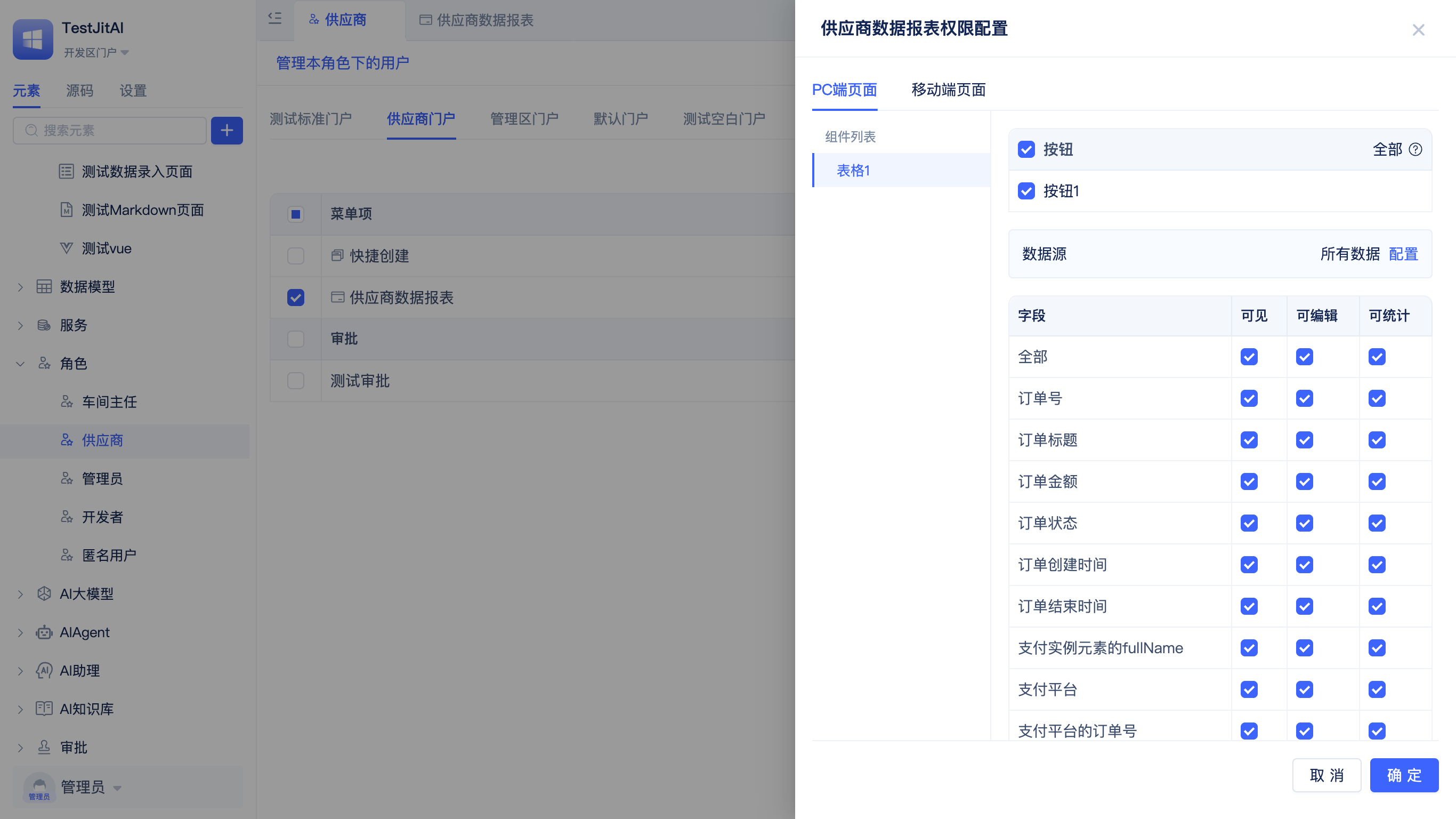Click the search magnifier icon in sidebar
The image size is (1456, 819).
click(31, 131)
